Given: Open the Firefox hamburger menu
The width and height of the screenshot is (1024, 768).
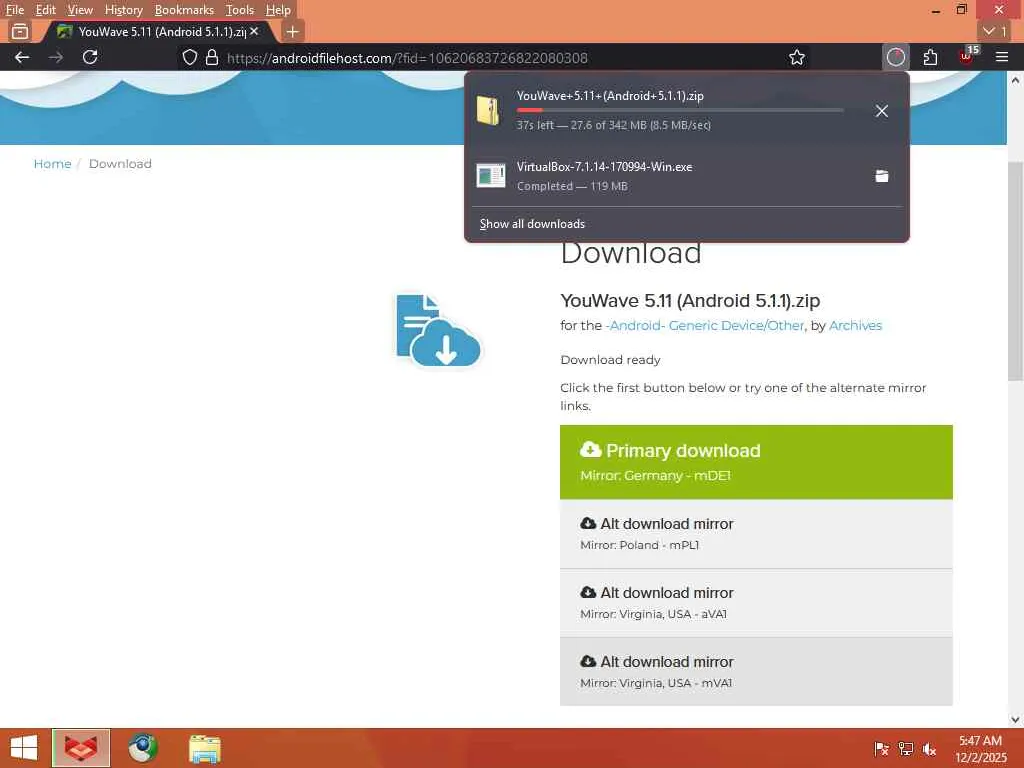Looking at the screenshot, I should 1002,57.
